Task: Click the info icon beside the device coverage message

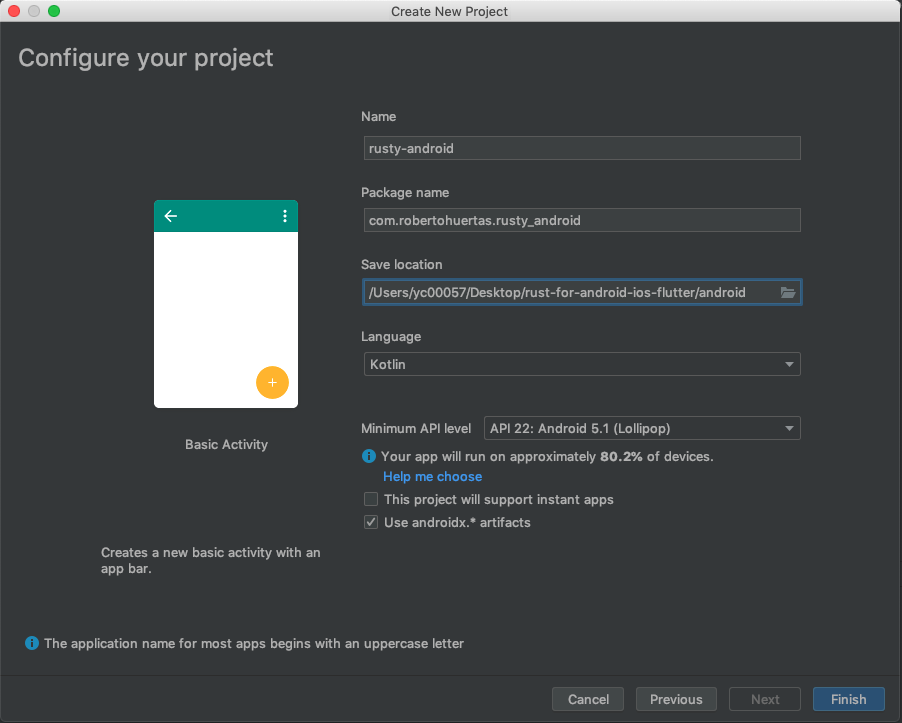Action: click(x=369, y=456)
